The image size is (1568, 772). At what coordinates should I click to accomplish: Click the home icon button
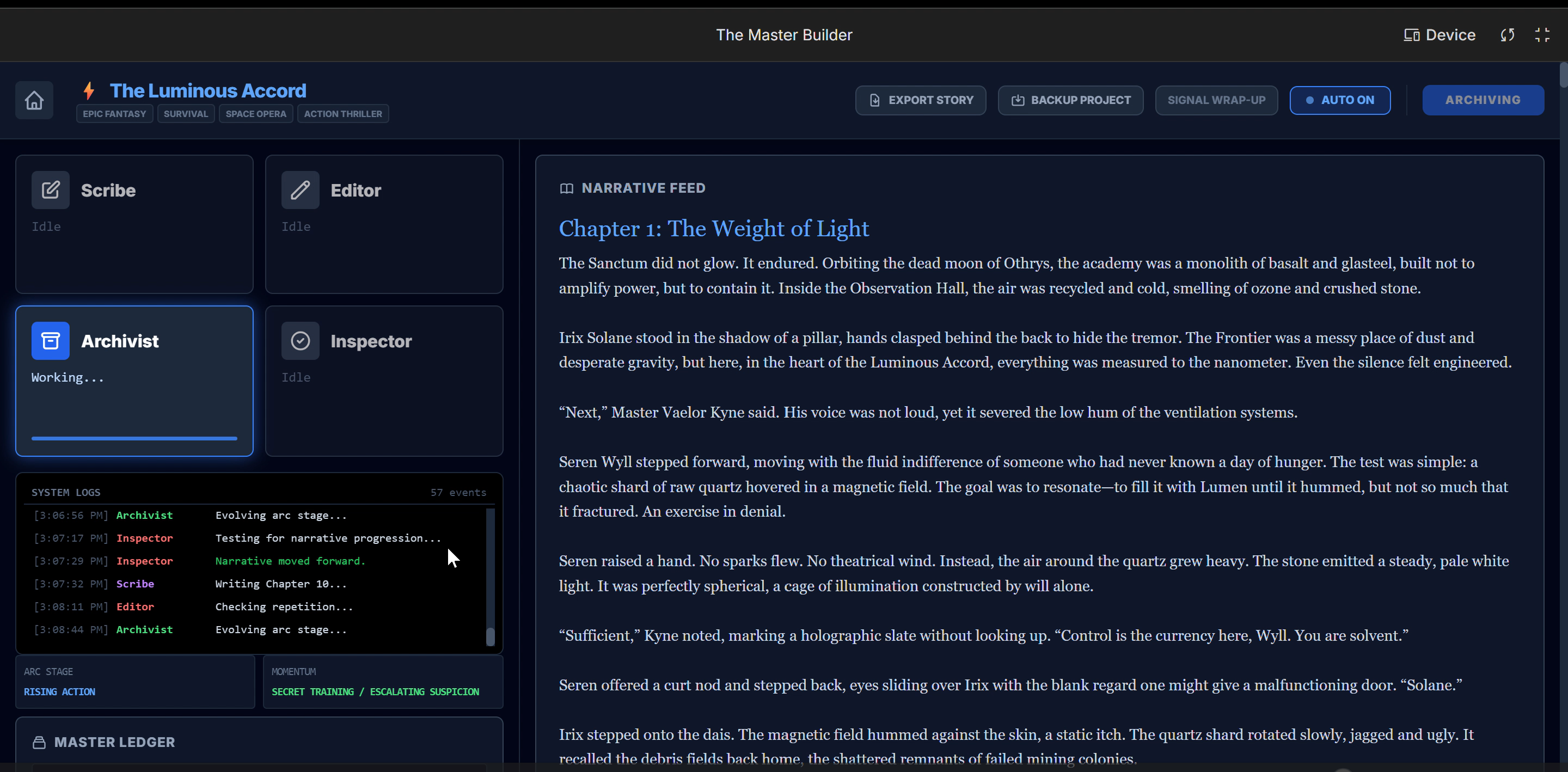coord(34,100)
